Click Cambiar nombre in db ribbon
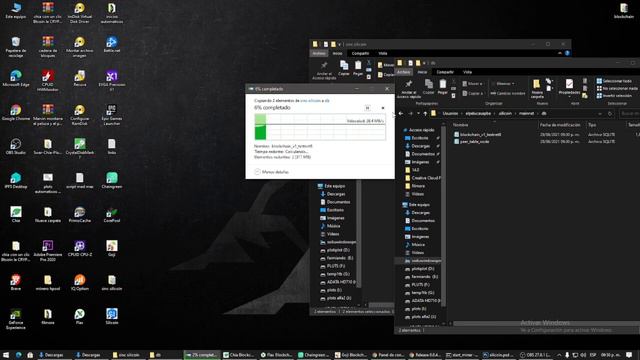This screenshot has height=360, width=640. tap(508, 93)
